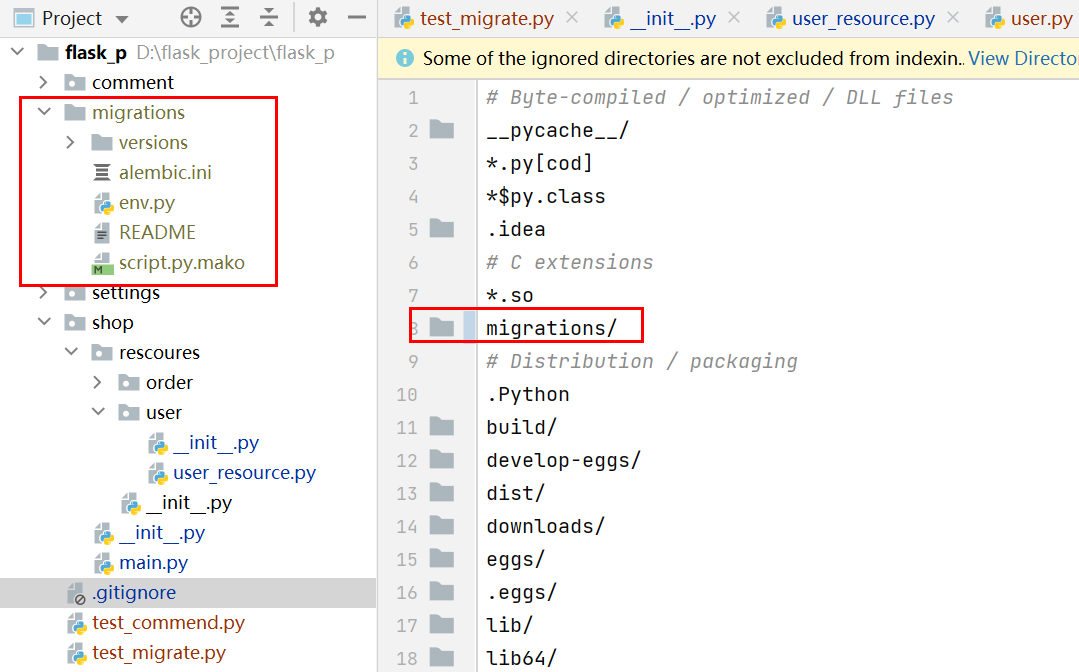
Task: Collapse the flask_p root folder
Action: point(18,52)
